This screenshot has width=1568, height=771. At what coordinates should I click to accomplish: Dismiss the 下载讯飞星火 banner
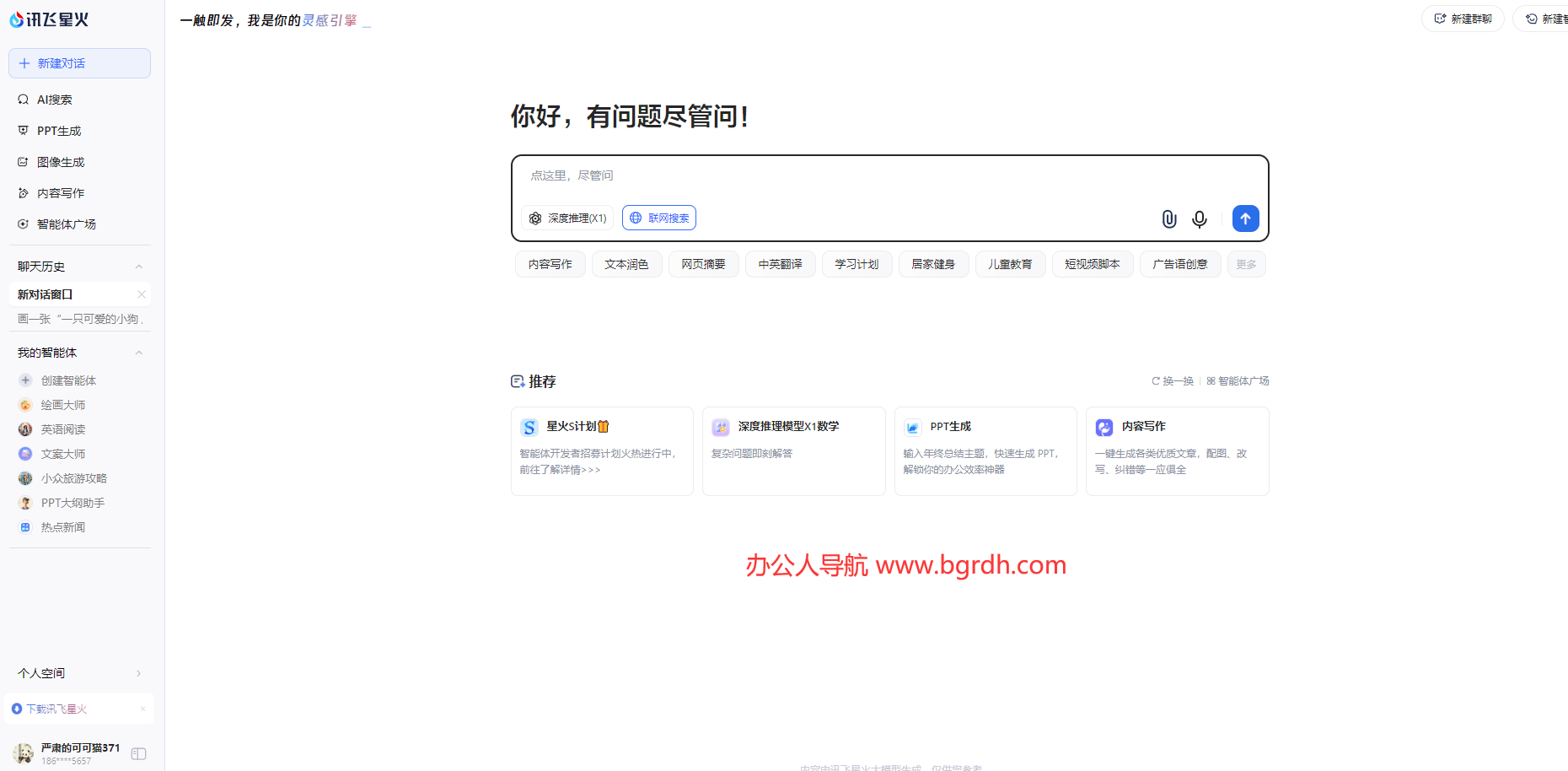coord(142,709)
